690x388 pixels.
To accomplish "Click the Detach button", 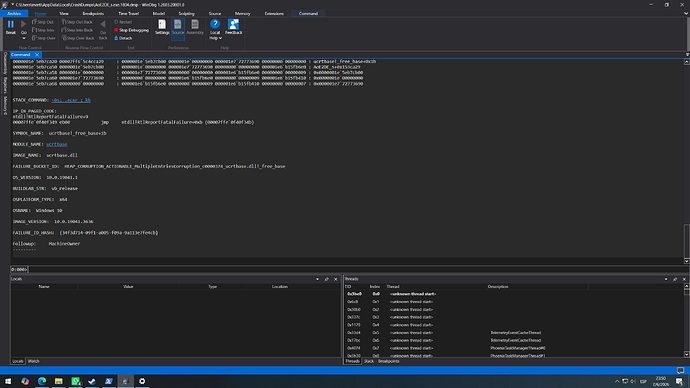I will click(x=123, y=38).
